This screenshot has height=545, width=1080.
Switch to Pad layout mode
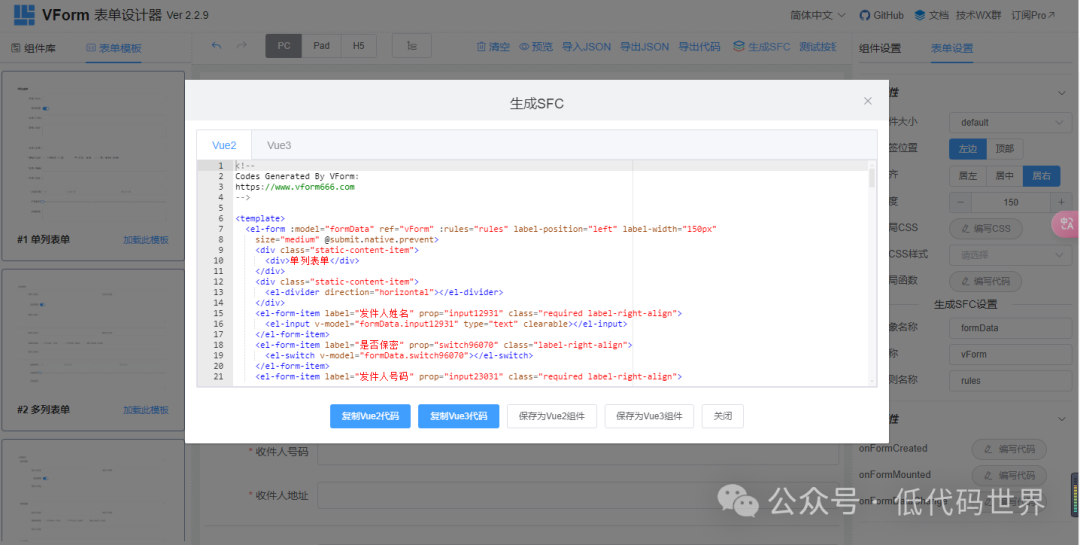[321, 46]
